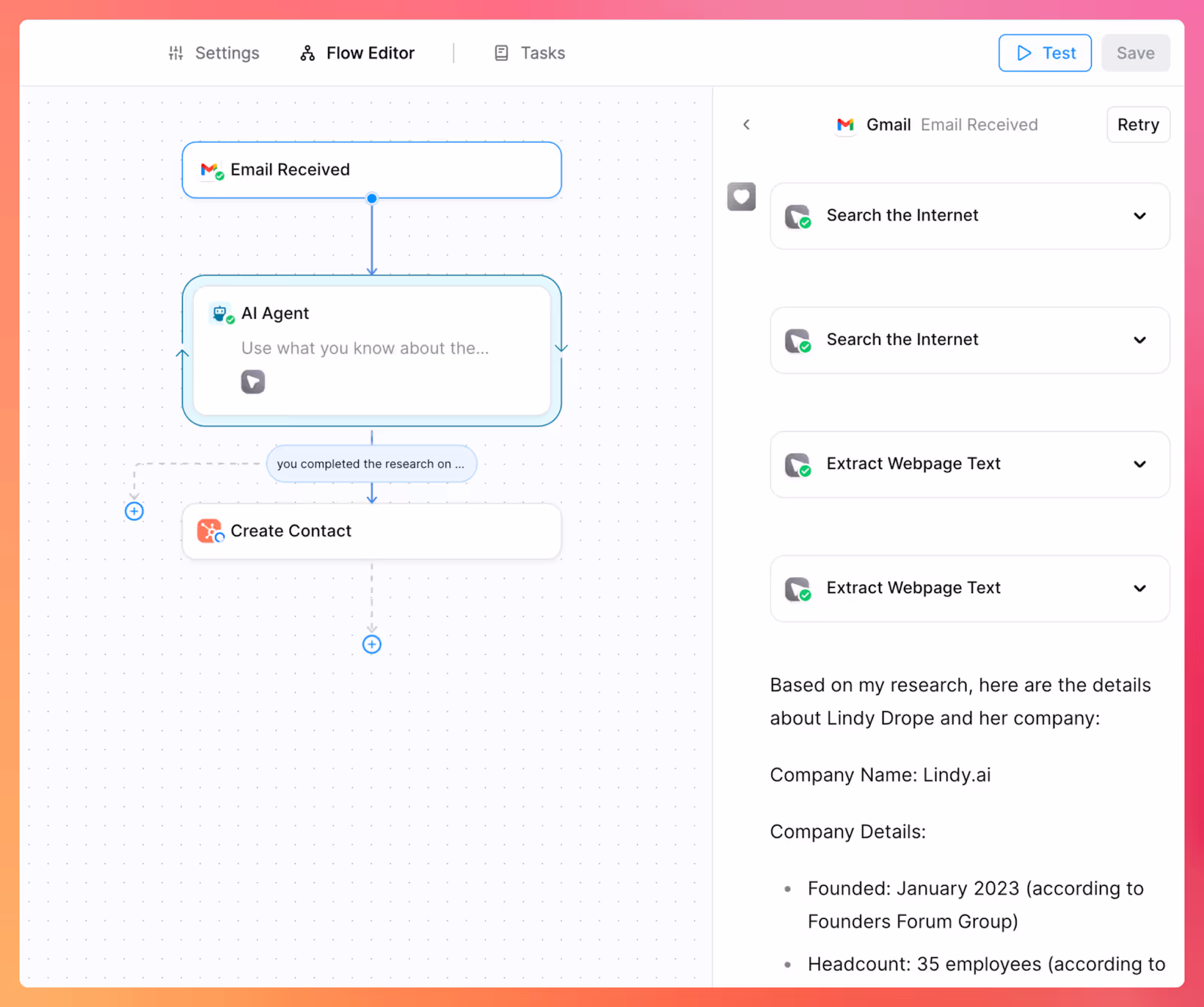Click the AI Agent prompt text preview
This screenshot has height=1007, width=1204.
(x=365, y=348)
